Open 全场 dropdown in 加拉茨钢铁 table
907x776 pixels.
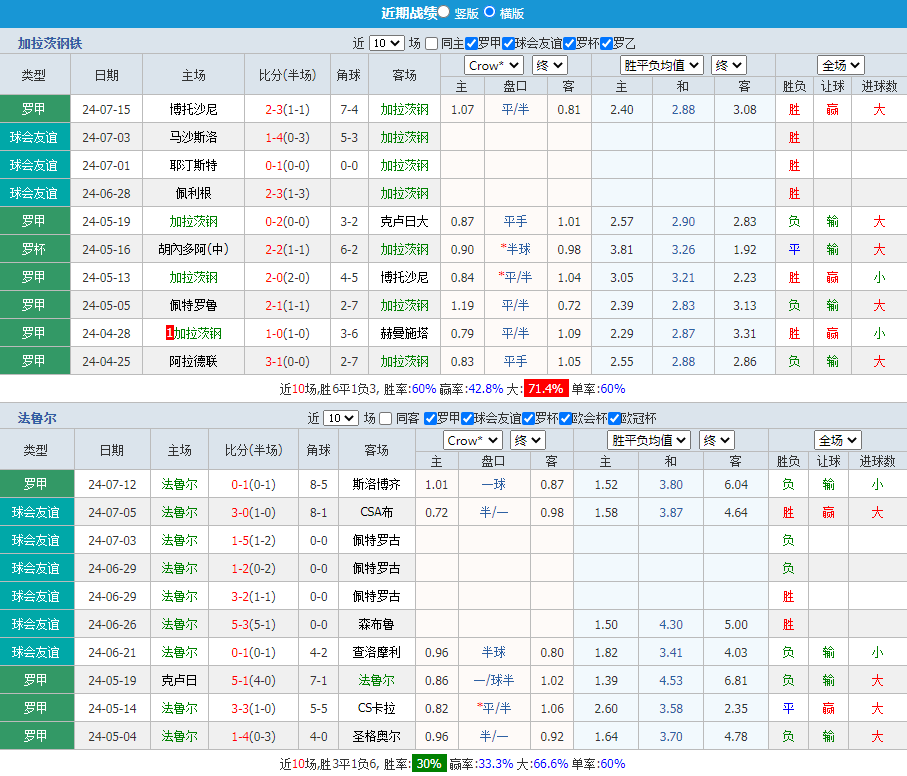click(840, 65)
